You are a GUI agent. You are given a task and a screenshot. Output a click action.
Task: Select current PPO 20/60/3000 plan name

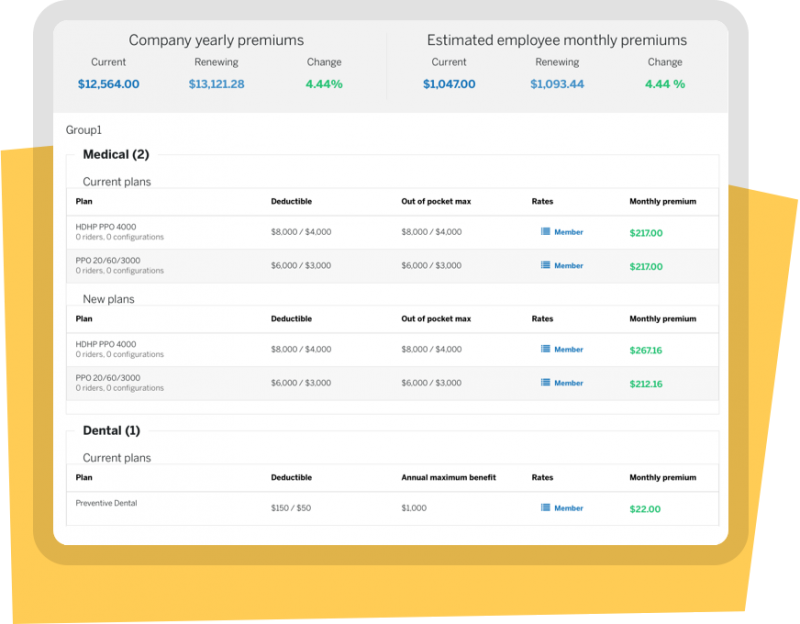(x=108, y=260)
